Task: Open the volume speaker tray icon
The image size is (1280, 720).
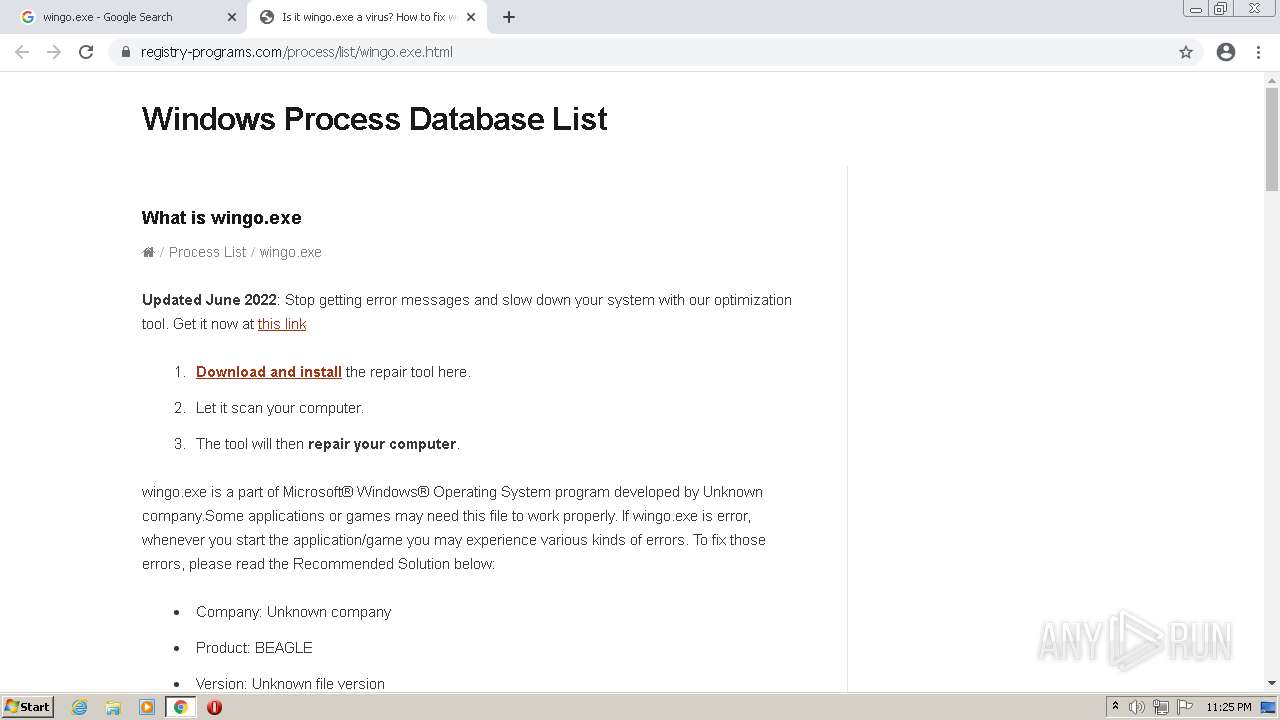Action: tap(1136, 707)
